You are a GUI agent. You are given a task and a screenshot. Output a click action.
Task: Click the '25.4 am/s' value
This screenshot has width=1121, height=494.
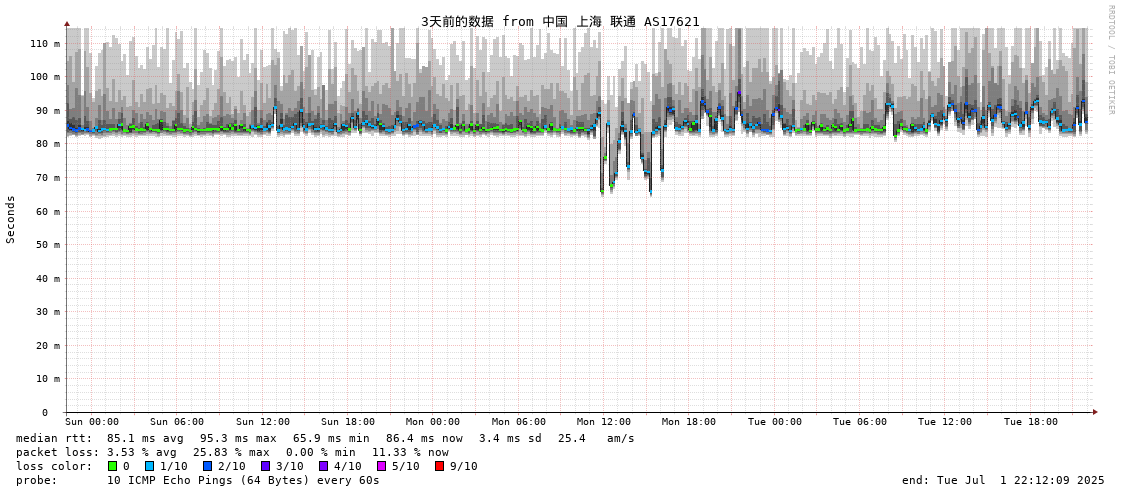tap(596, 438)
